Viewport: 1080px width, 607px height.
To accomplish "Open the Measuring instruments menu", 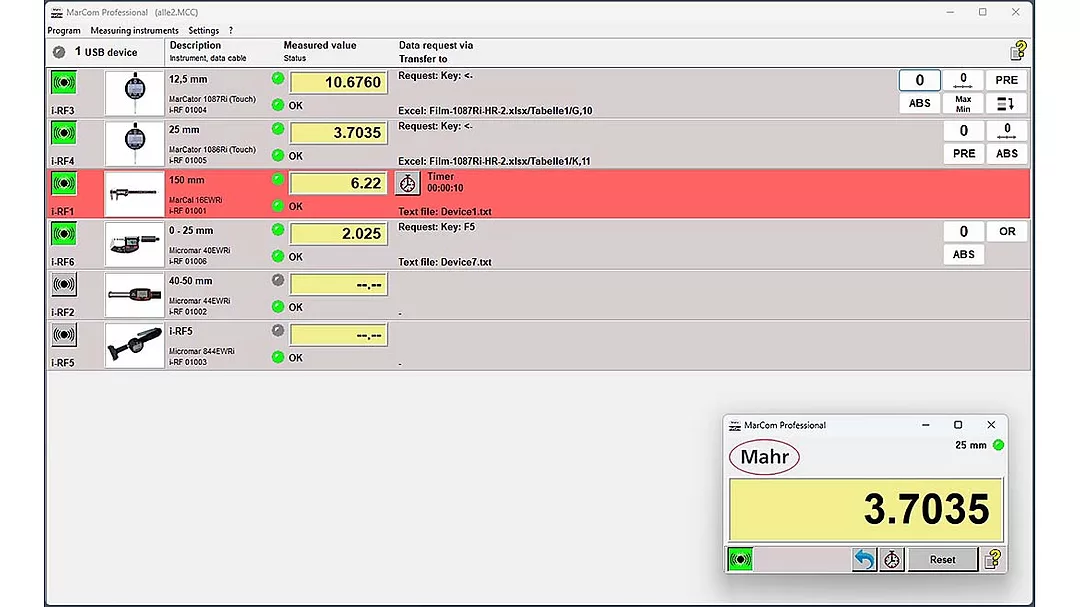I will tap(134, 30).
